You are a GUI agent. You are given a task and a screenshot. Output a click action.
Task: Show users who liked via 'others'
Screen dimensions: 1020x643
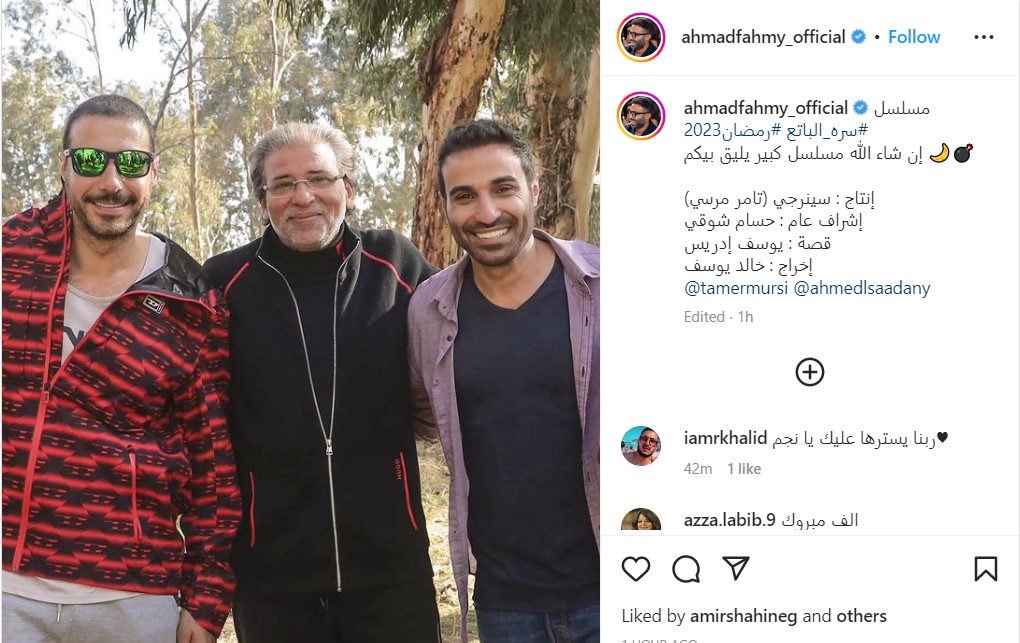862,616
